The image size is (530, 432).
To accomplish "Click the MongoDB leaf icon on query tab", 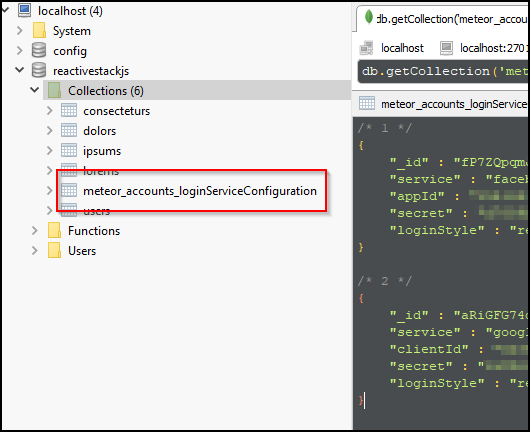I will point(369,17).
